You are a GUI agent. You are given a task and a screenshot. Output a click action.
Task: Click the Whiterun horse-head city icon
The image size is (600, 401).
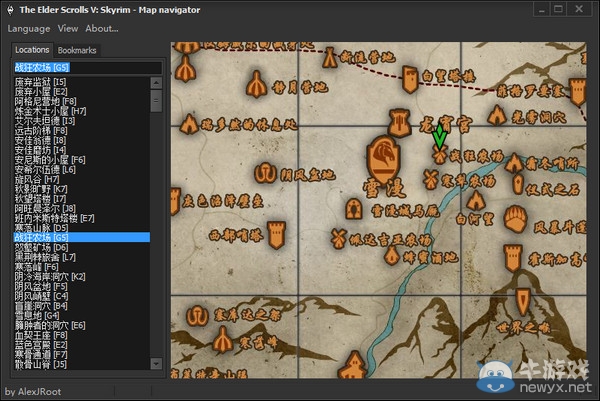(x=383, y=160)
